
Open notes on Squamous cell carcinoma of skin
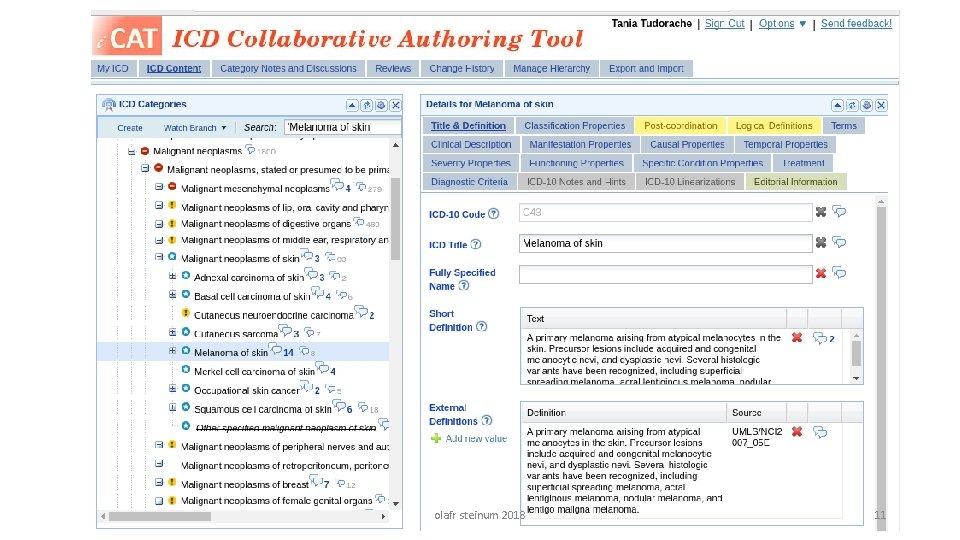342,407
